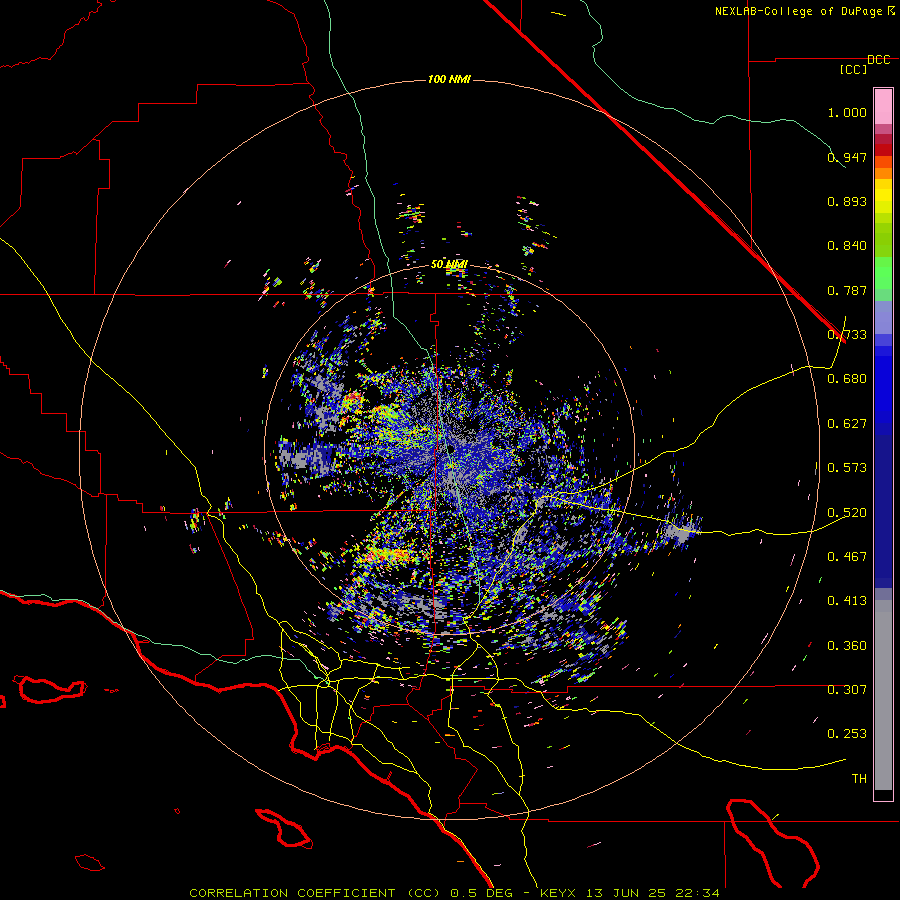Click the 100 NMI range ring label
This screenshot has height=900, width=900.
click(449, 79)
